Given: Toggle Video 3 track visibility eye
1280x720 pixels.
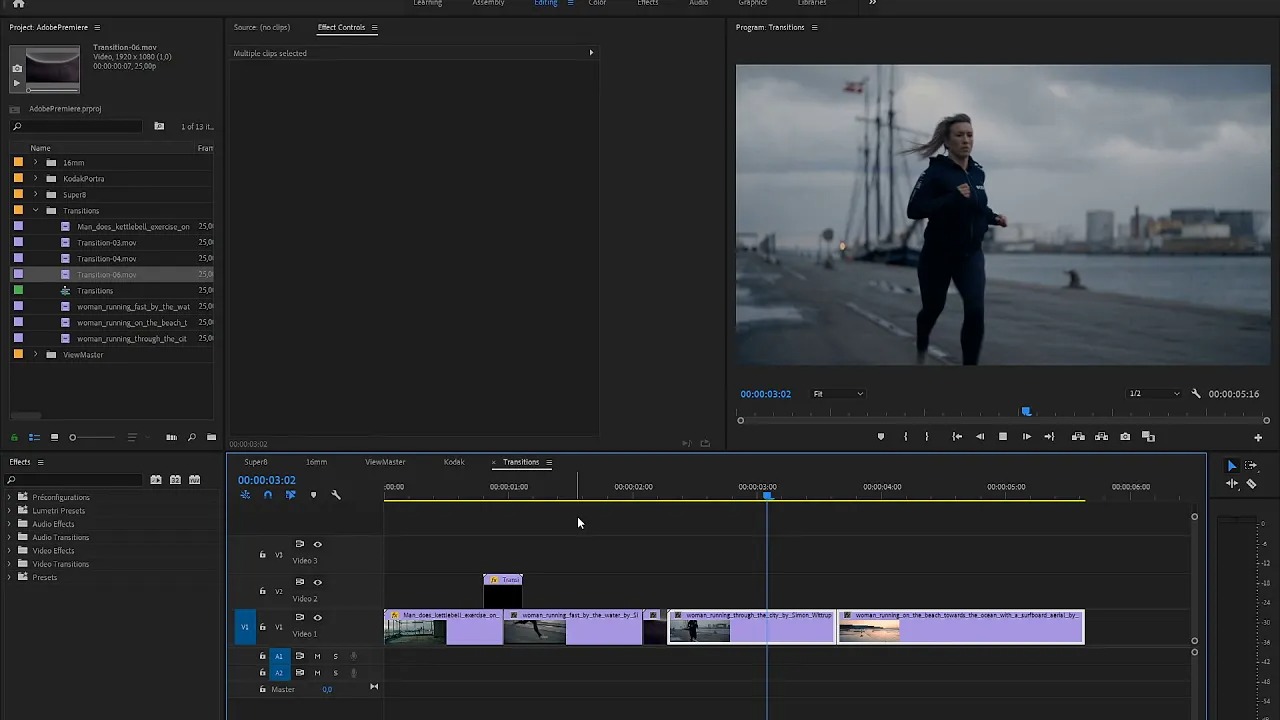Looking at the screenshot, I should pos(318,545).
